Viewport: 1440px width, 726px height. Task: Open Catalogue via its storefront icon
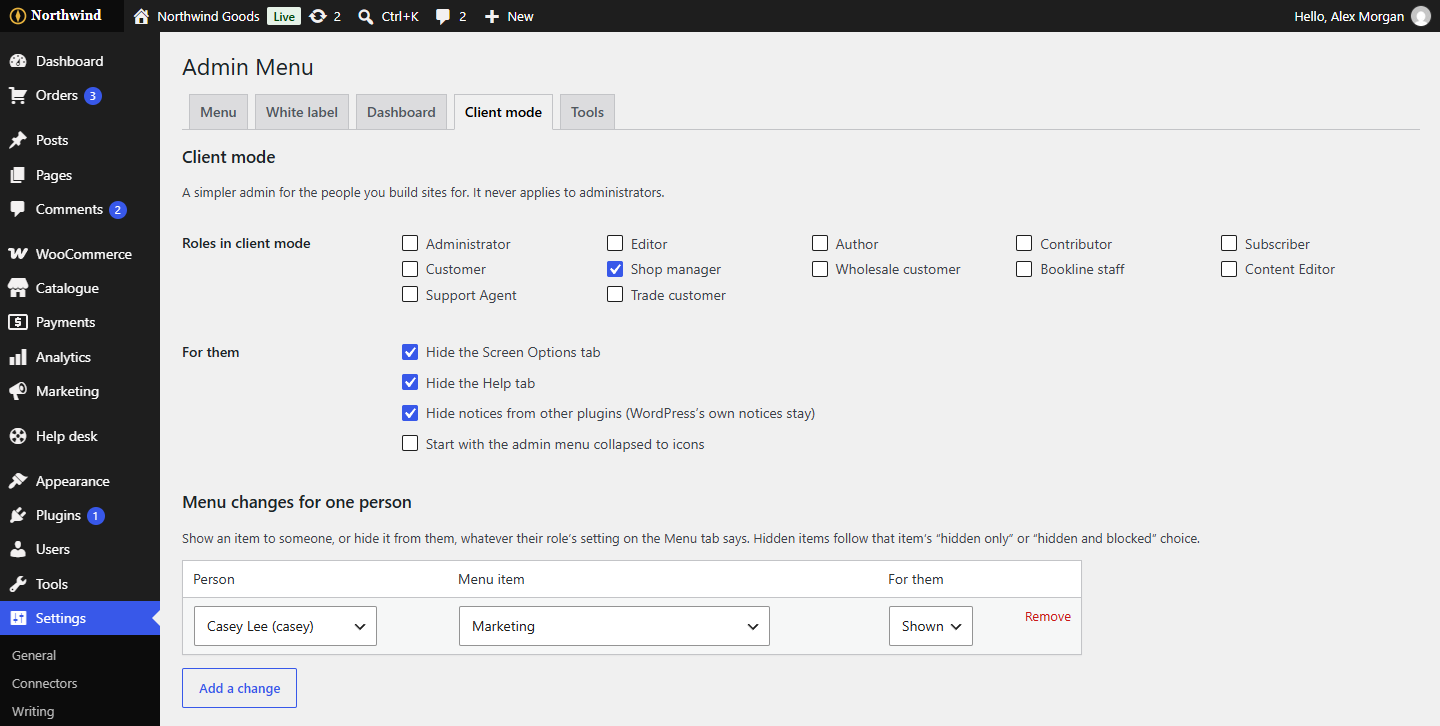[x=17, y=288]
